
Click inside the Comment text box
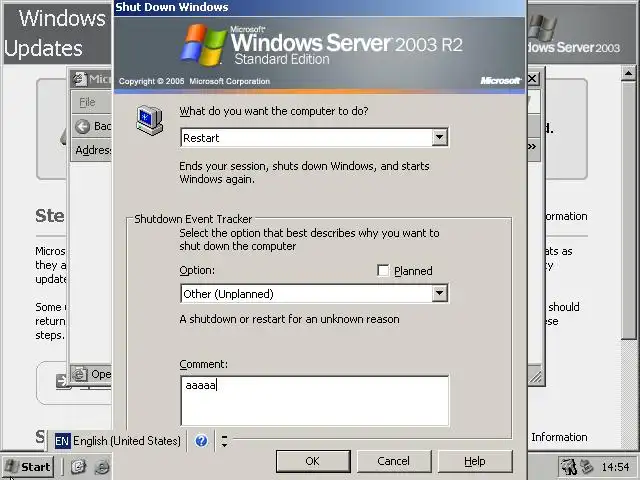(314, 401)
